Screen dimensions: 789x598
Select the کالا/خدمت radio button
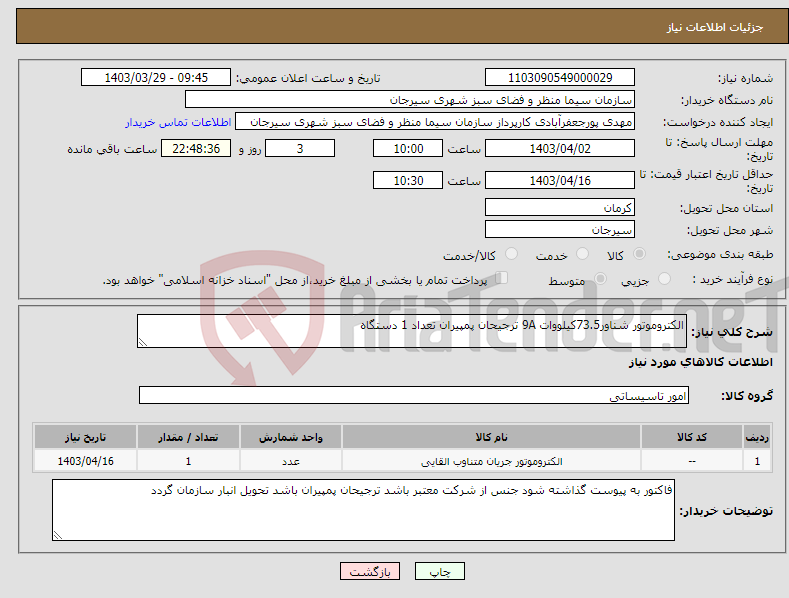coord(511,254)
